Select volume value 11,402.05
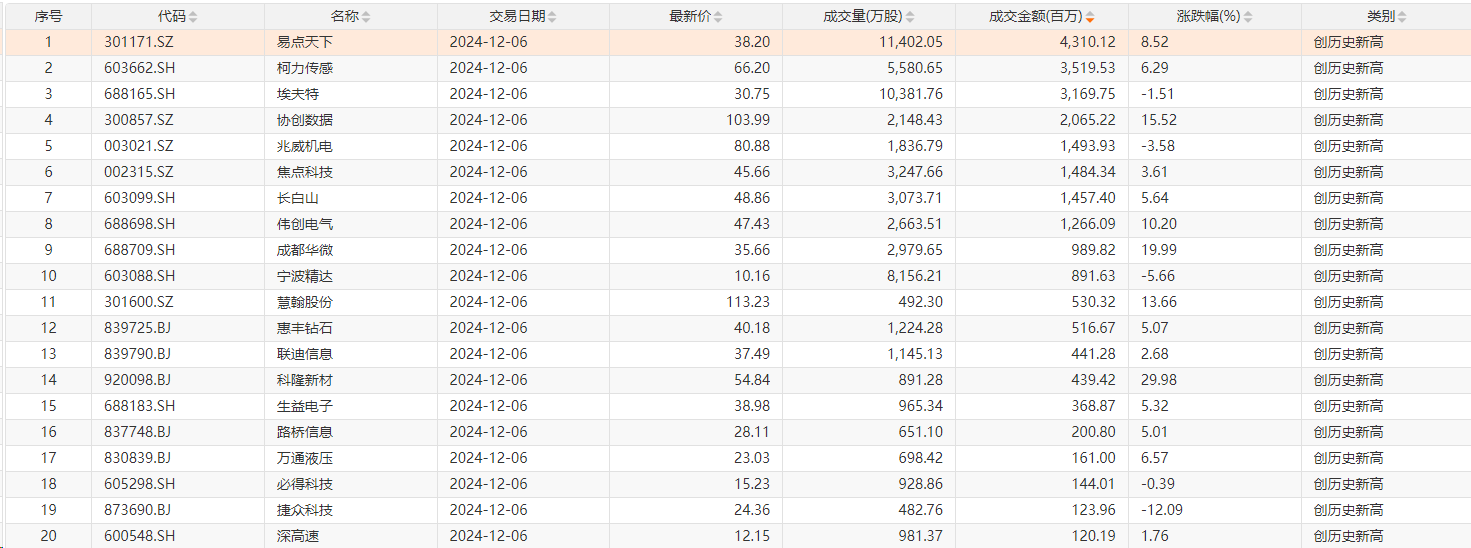The width and height of the screenshot is (1471, 548). (x=910, y=42)
